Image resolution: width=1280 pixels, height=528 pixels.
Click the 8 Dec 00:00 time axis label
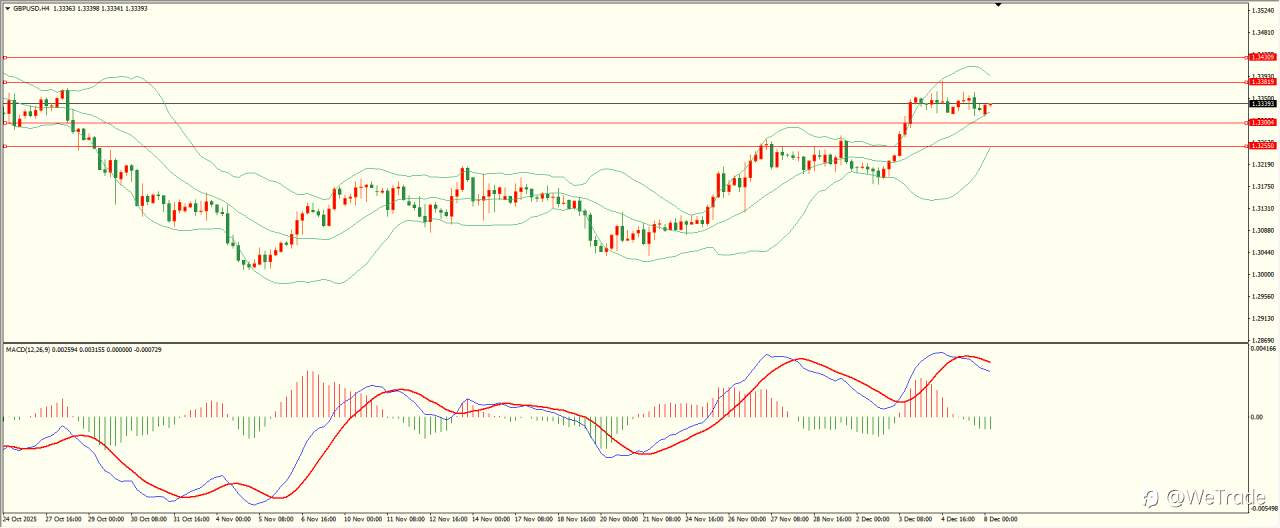[1001, 520]
